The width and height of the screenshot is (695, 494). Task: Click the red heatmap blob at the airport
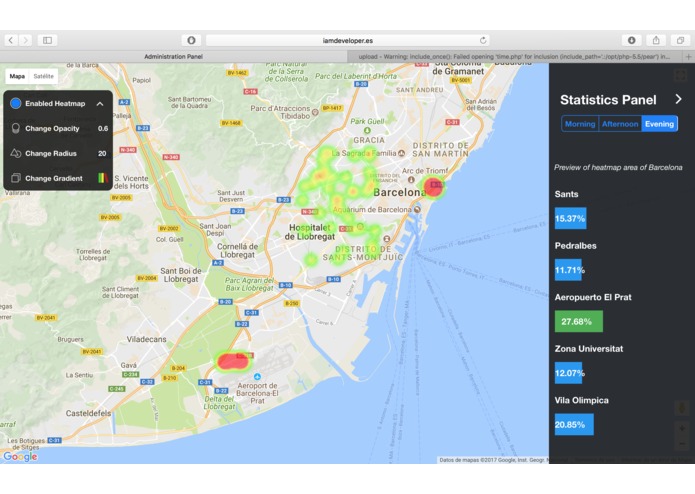233,362
